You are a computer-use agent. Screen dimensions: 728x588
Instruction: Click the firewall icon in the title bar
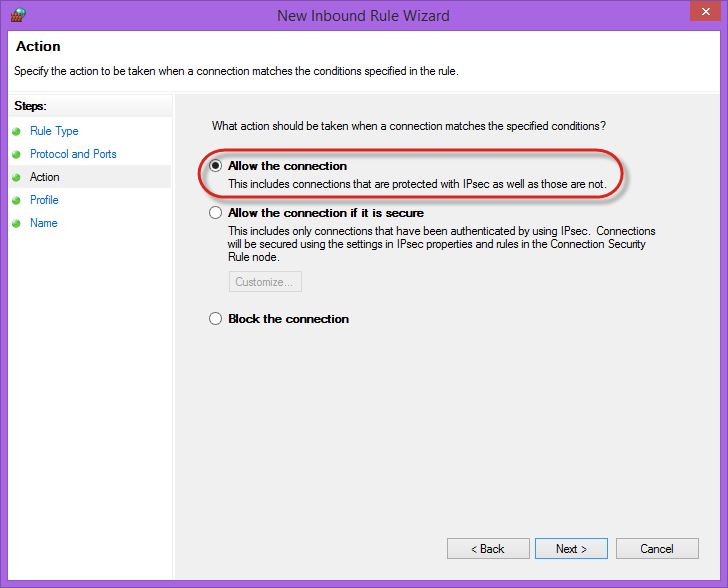(17, 14)
